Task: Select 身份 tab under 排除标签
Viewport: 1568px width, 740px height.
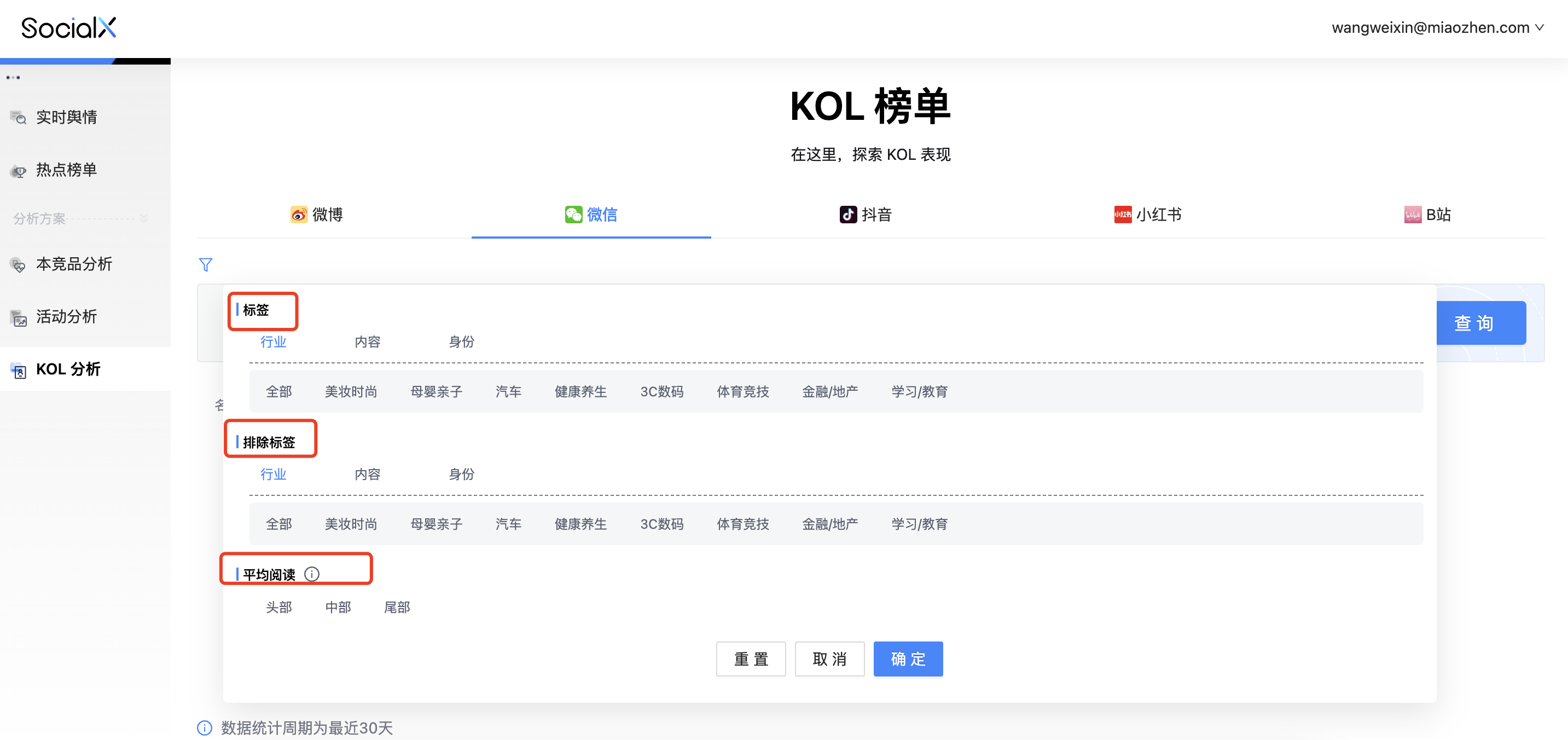Action: pyautogui.click(x=461, y=474)
